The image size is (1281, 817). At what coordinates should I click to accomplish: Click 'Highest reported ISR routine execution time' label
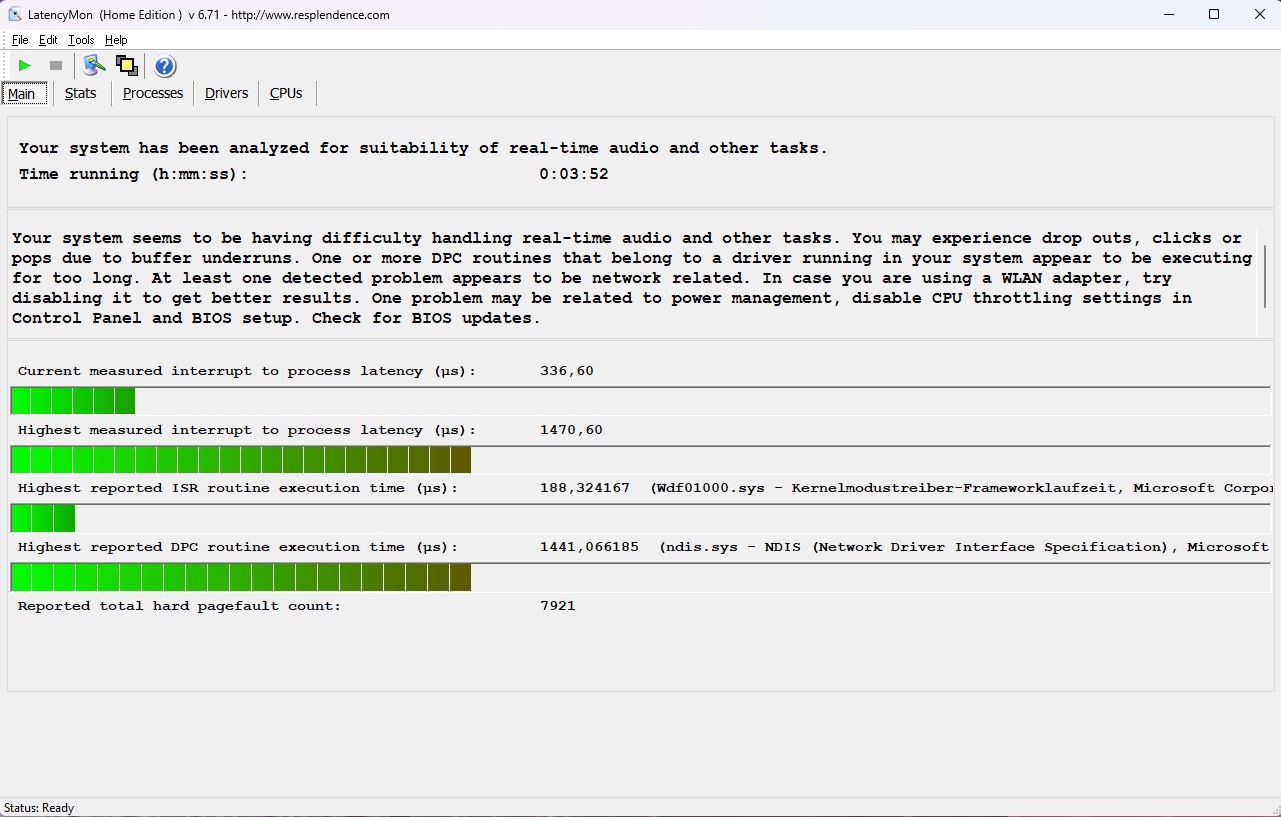[x=238, y=488]
